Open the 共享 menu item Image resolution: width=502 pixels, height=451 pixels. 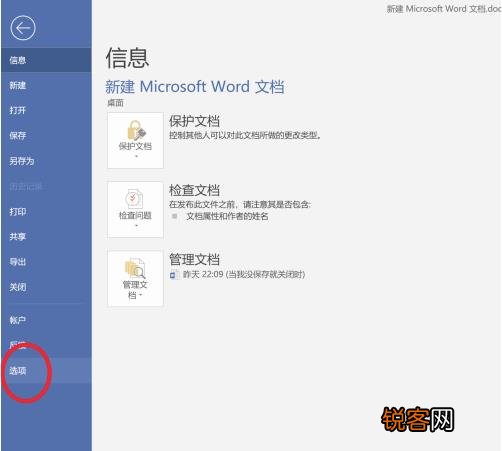[x=46, y=236]
